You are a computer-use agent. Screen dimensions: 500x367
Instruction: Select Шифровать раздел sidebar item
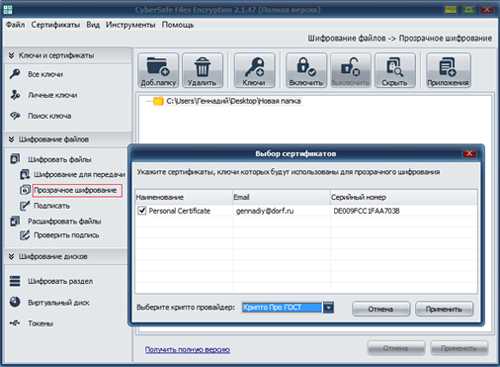60,281
